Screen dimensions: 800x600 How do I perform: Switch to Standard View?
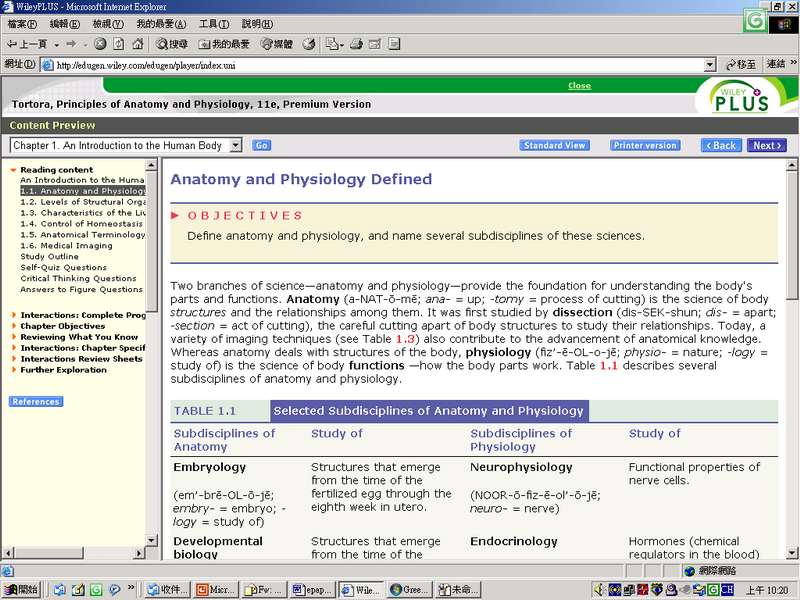(x=555, y=145)
